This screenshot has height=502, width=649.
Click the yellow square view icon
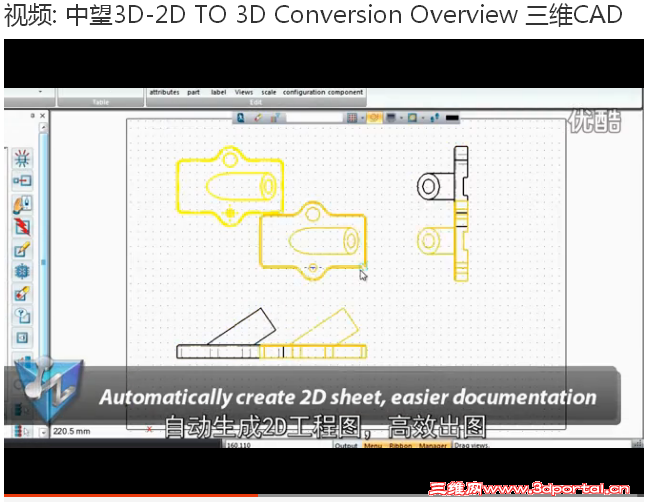412,118
